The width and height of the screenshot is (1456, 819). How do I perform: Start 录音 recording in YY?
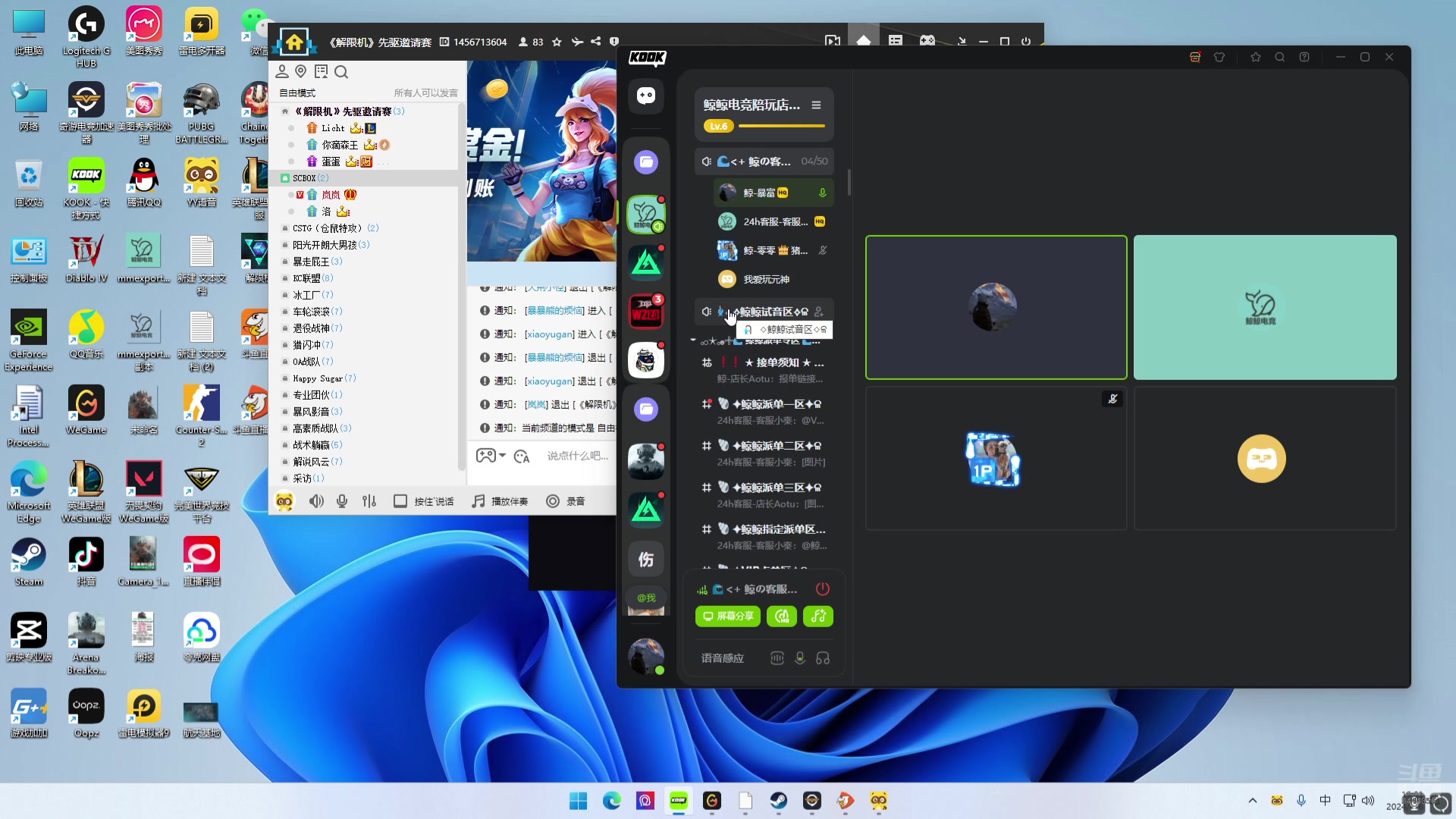pyautogui.click(x=566, y=501)
